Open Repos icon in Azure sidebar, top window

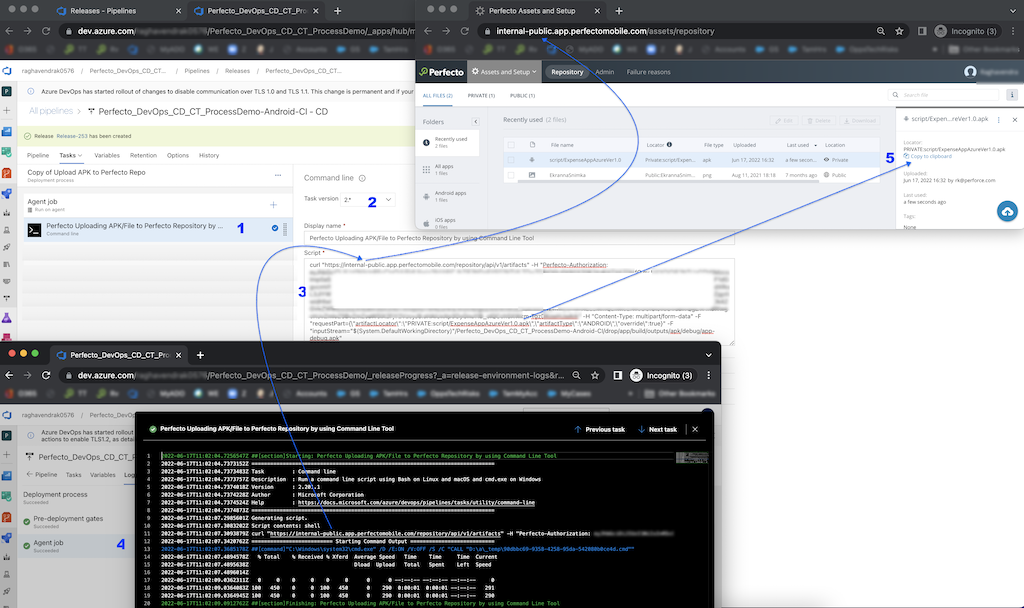pos(7,173)
